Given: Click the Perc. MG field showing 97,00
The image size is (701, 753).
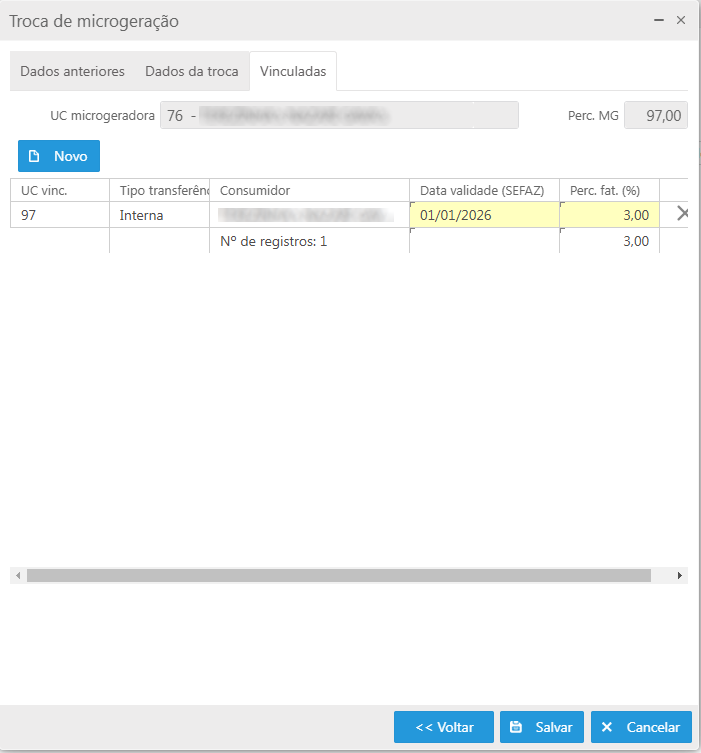Looking at the screenshot, I should [656, 115].
